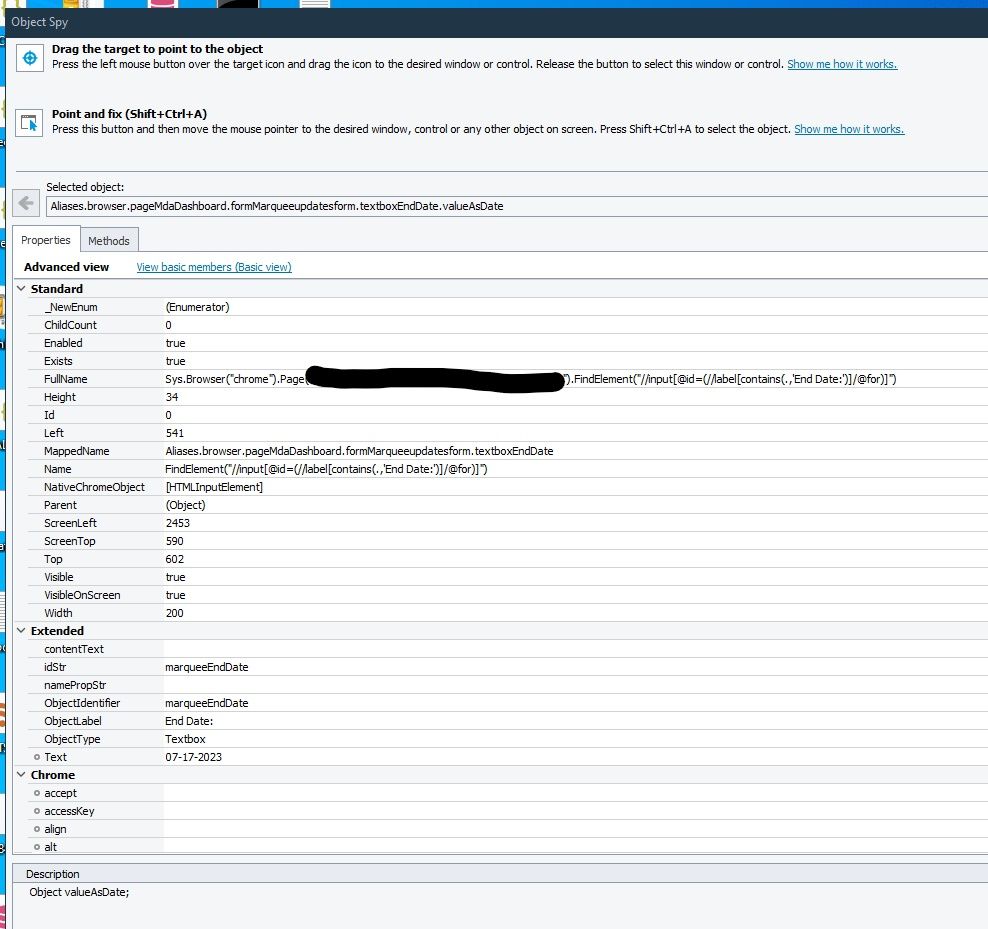Screen dimensions: 988x929
Task: Open View basic members (Basic view) link
Action: coord(214,267)
